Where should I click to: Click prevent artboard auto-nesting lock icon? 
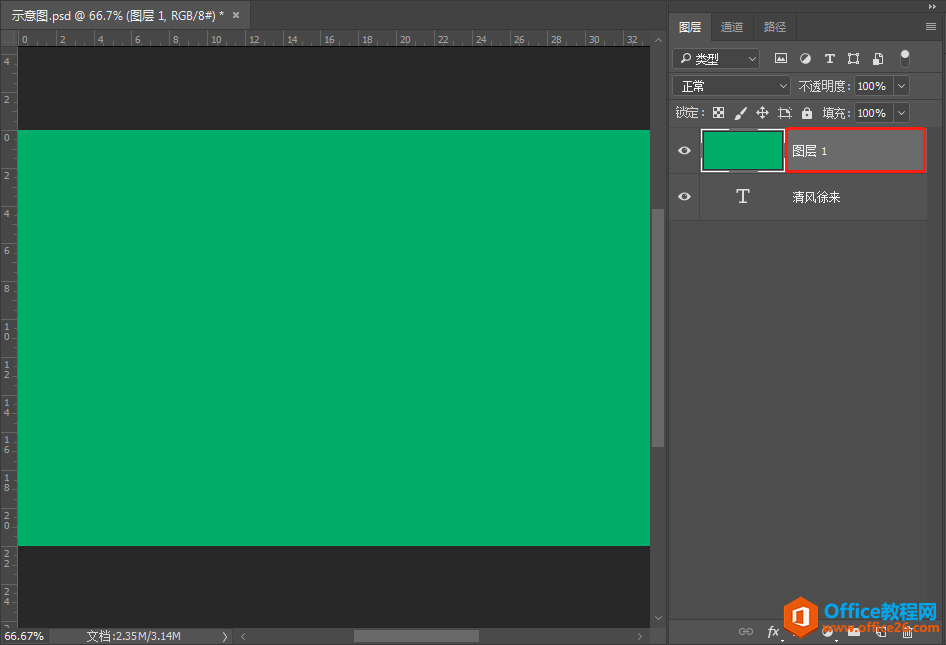784,113
